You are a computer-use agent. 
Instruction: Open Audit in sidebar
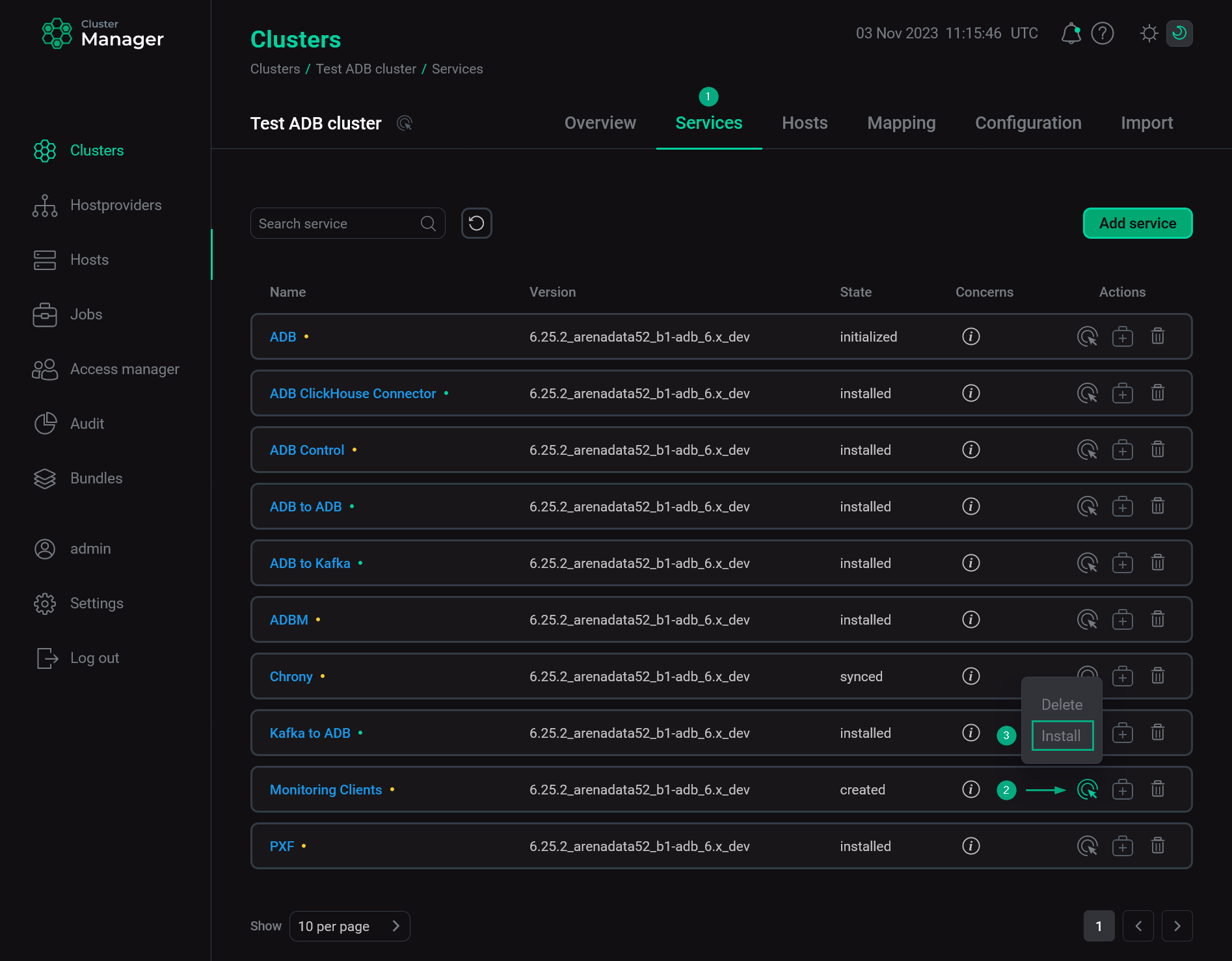(x=68, y=424)
